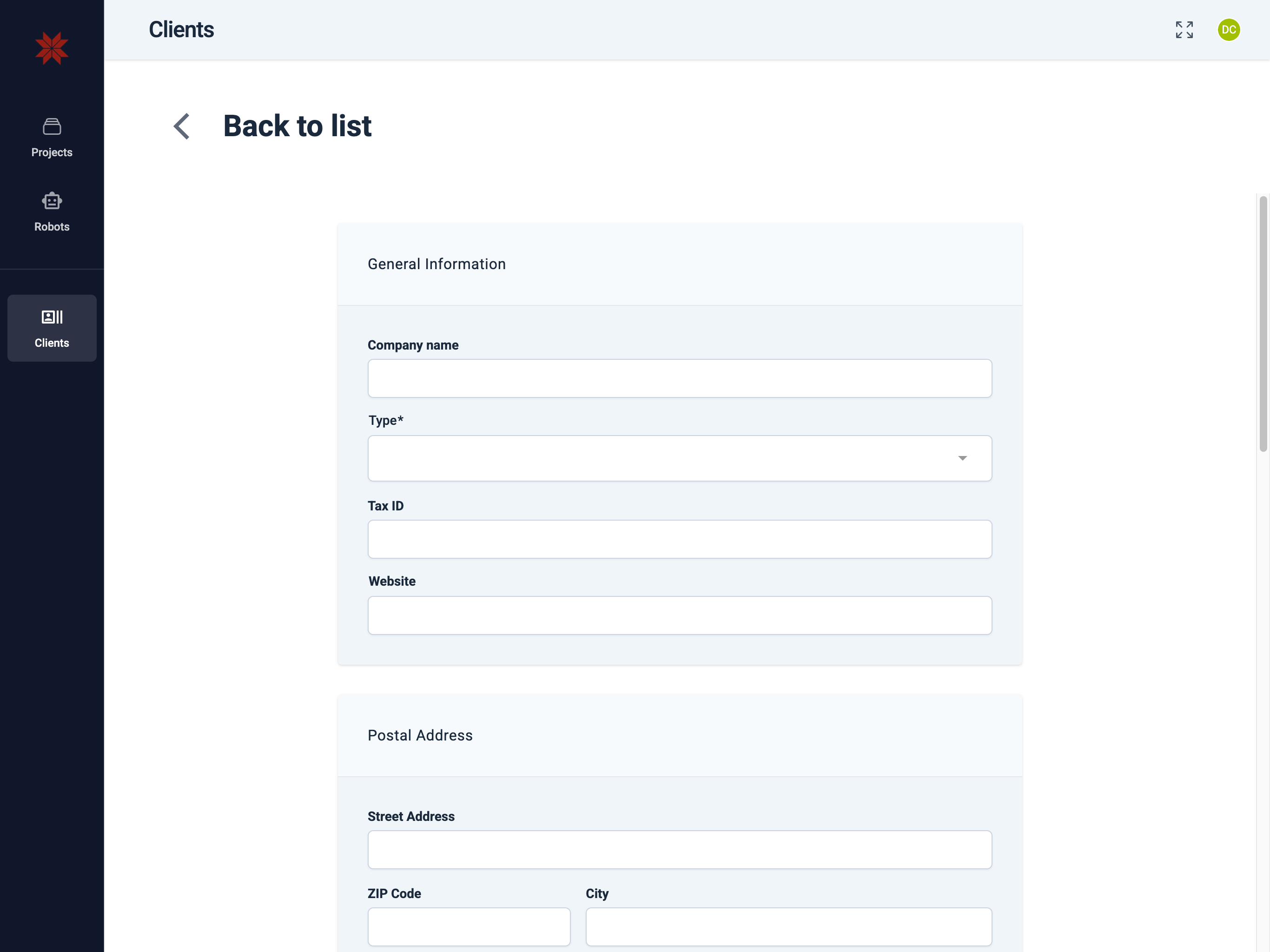Viewport: 1270px width, 952px height.
Task: Open the DC user avatar menu
Action: [1229, 30]
